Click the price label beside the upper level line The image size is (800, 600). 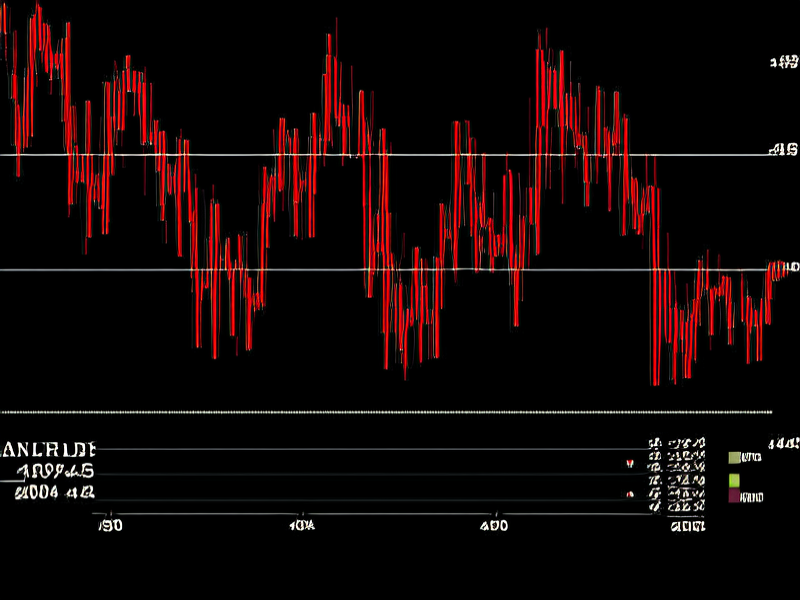[x=783, y=151]
